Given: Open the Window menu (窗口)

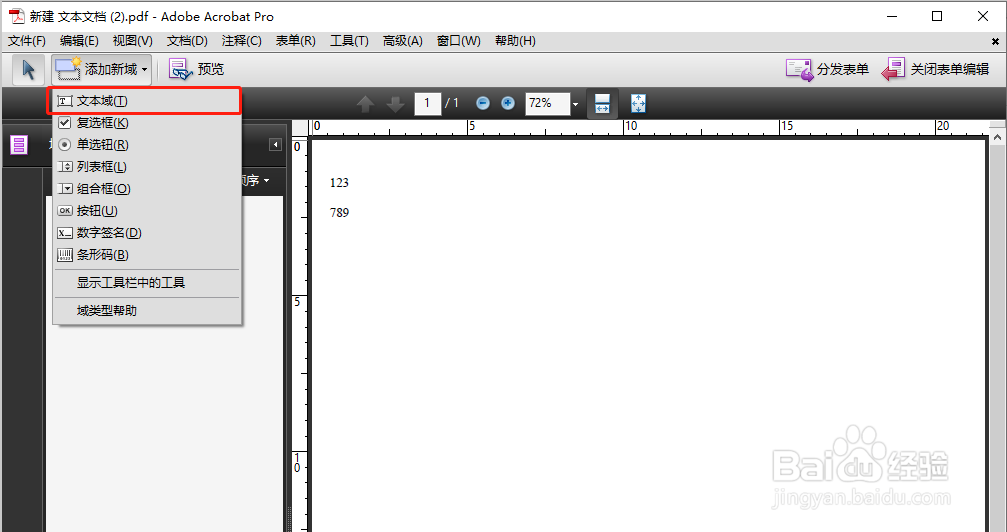Looking at the screenshot, I should (x=459, y=41).
